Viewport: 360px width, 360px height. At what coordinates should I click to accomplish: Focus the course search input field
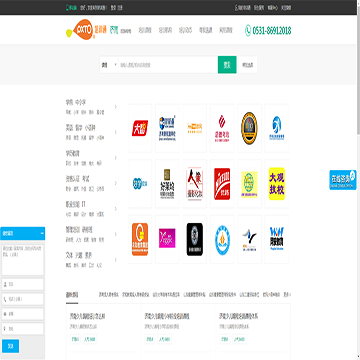click(168, 65)
